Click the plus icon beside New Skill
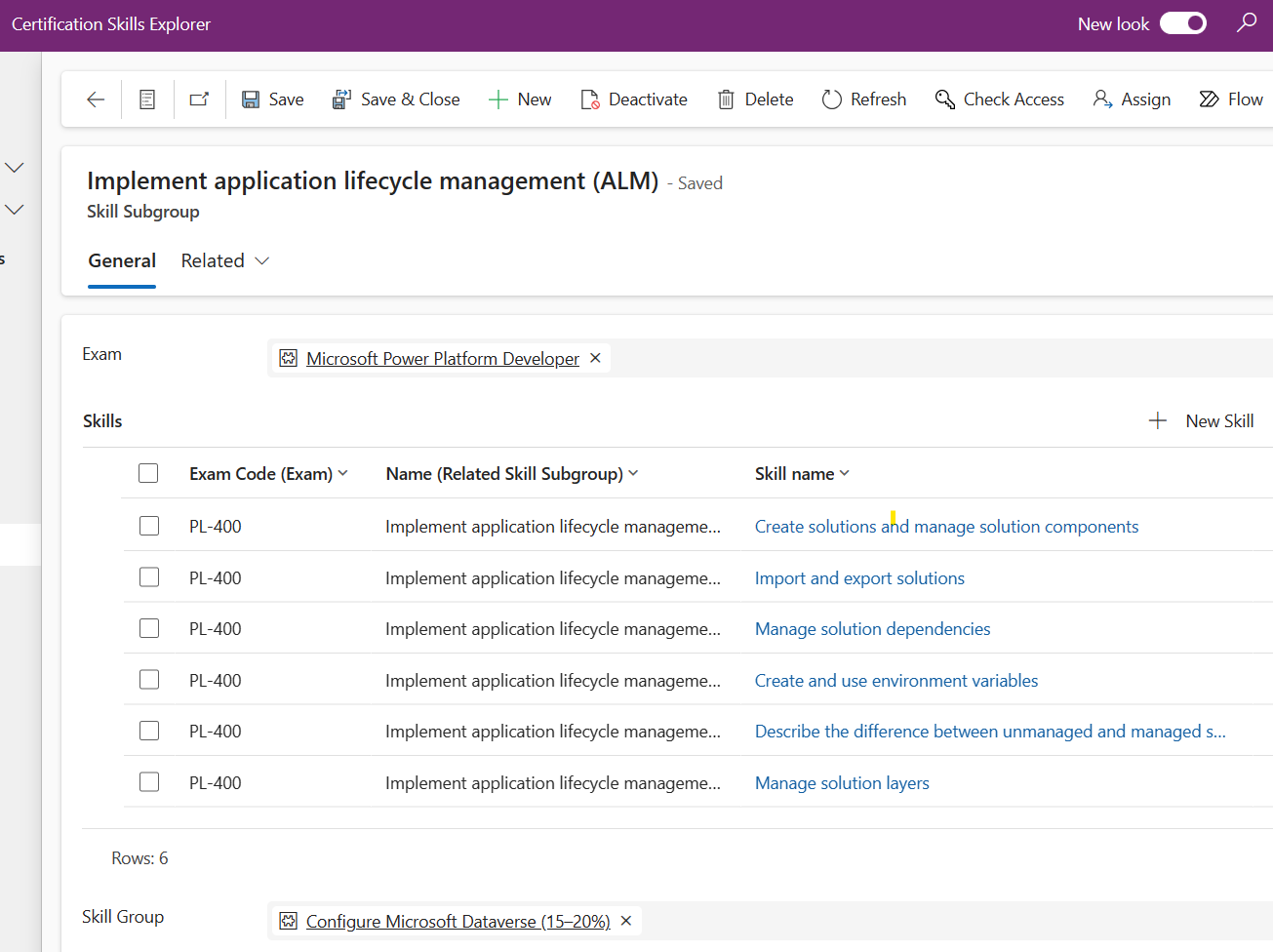The width and height of the screenshot is (1273, 952). coord(1158,420)
